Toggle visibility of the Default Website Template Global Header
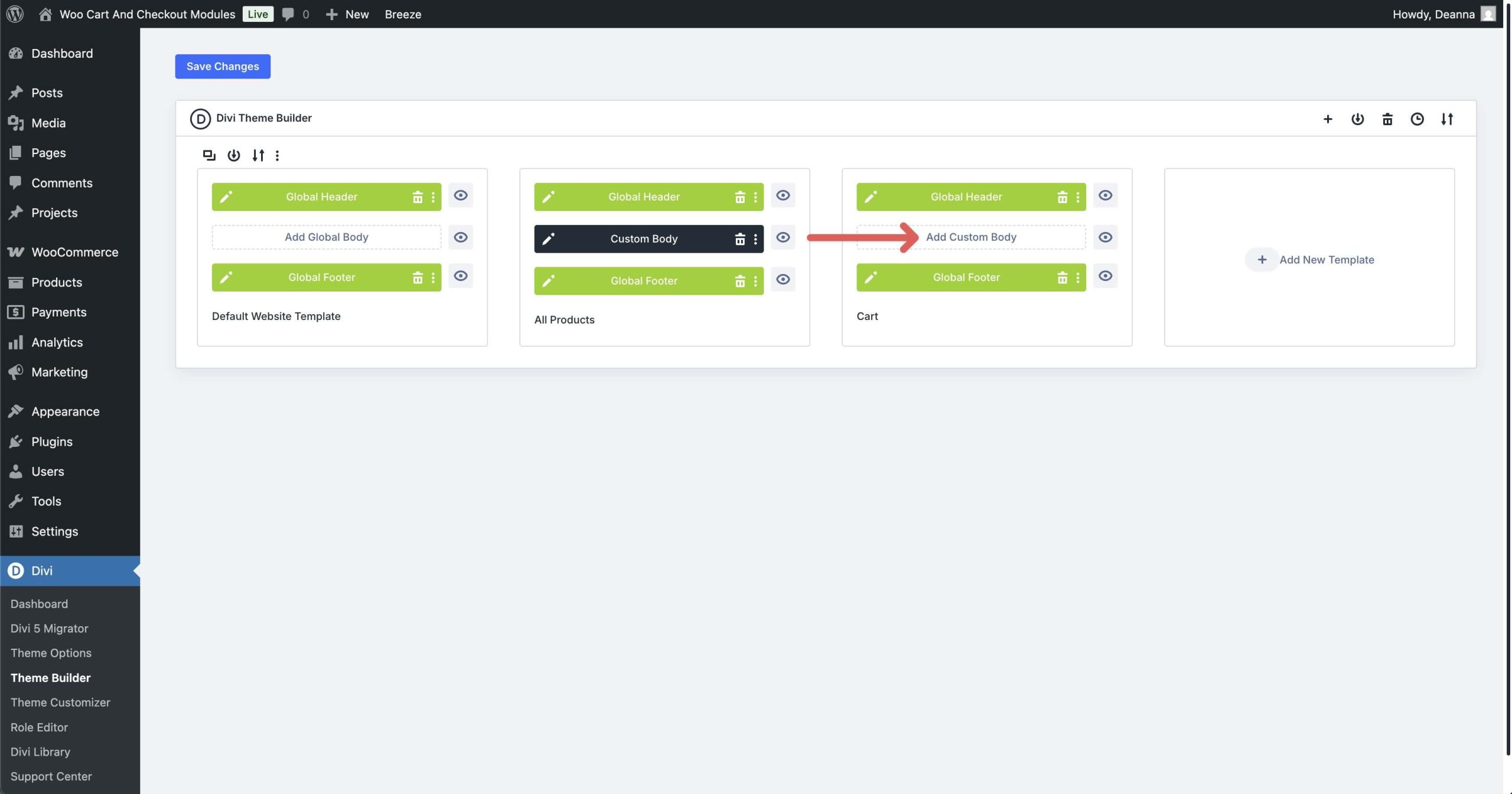Image resolution: width=1512 pixels, height=794 pixels. (460, 195)
